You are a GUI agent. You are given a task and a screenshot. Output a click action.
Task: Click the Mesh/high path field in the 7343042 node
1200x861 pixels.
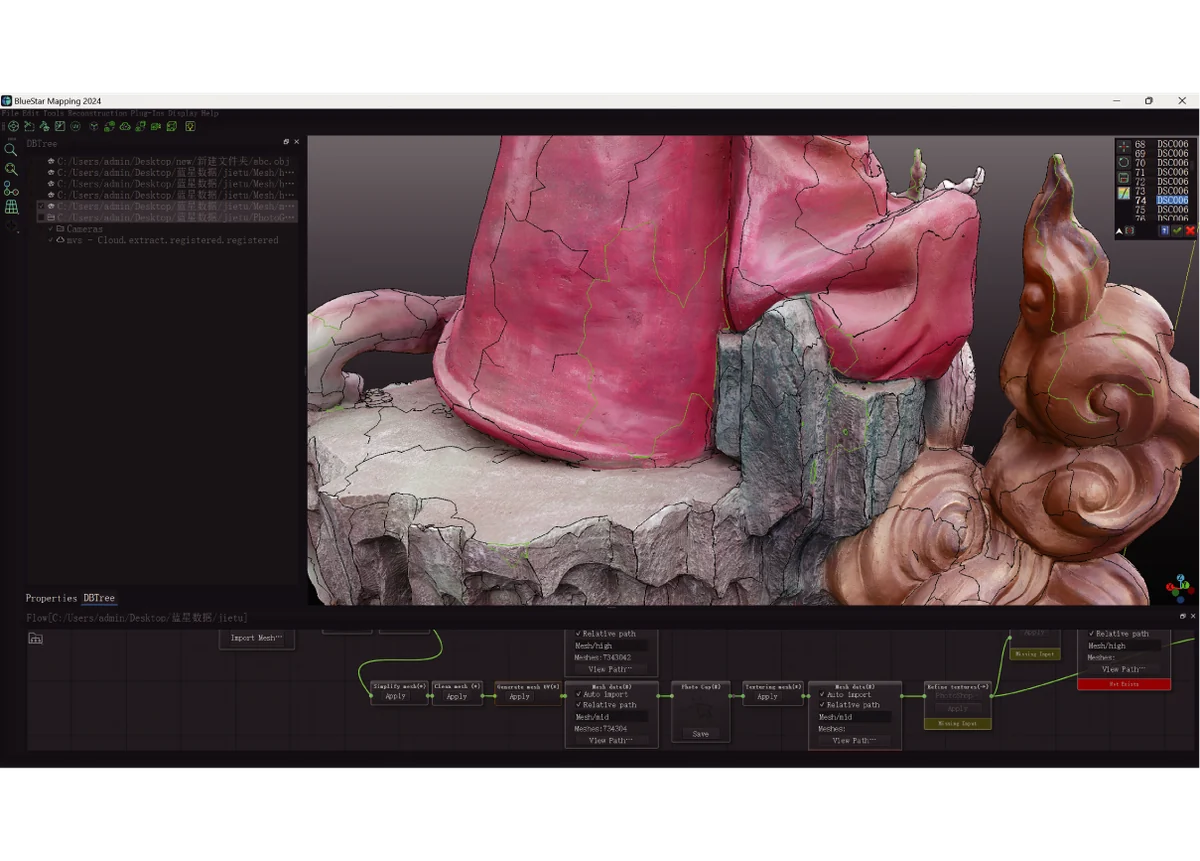pyautogui.click(x=611, y=646)
